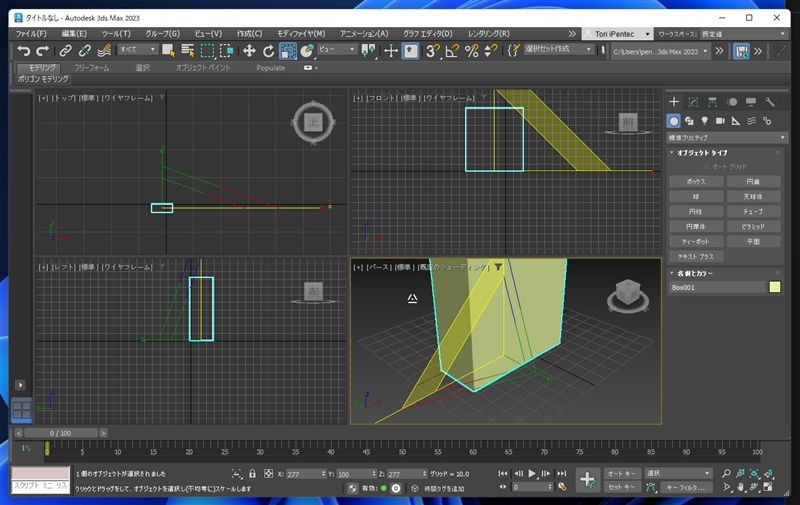This screenshot has width=800, height=505.
Task: Click the テキスト プラス button
Action: (696, 257)
